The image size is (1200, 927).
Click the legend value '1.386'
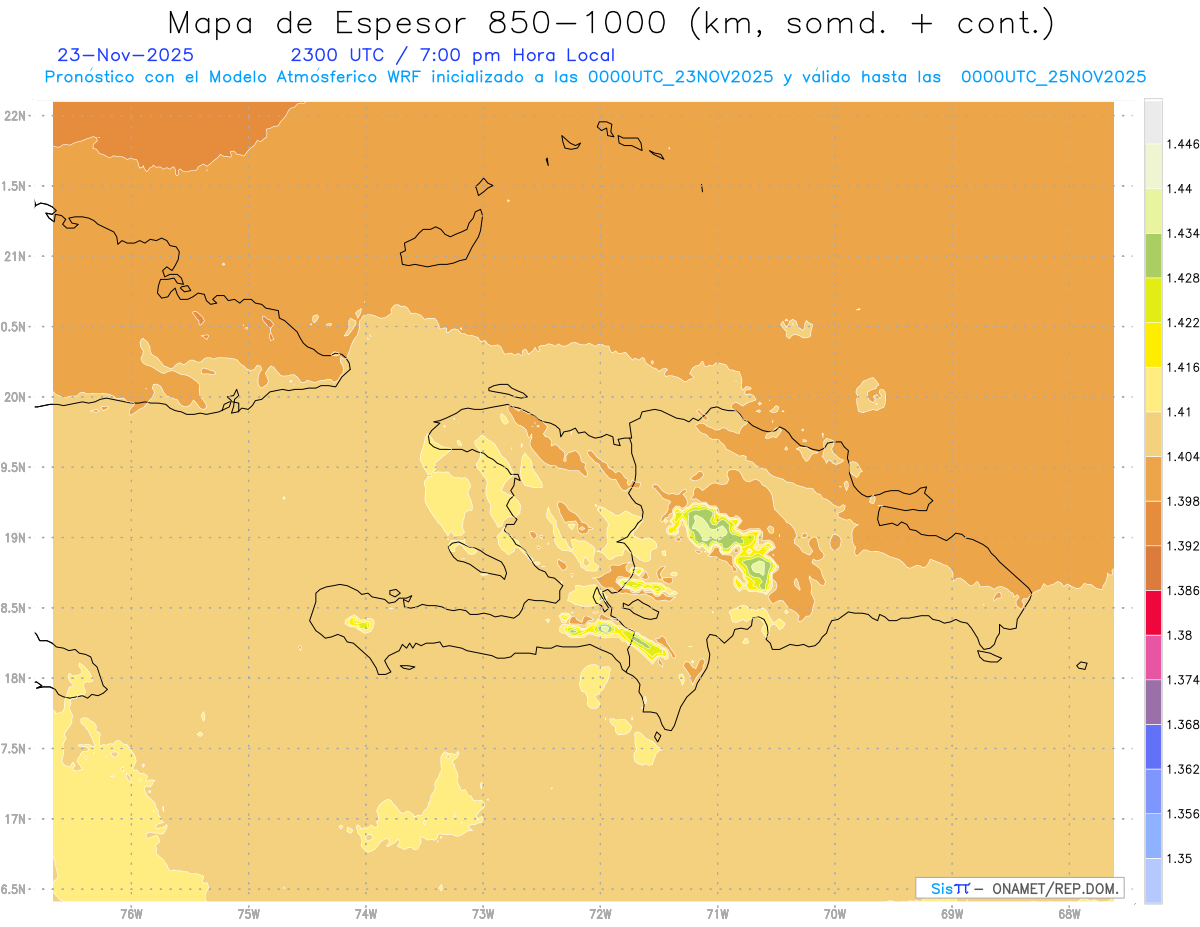pos(1183,590)
